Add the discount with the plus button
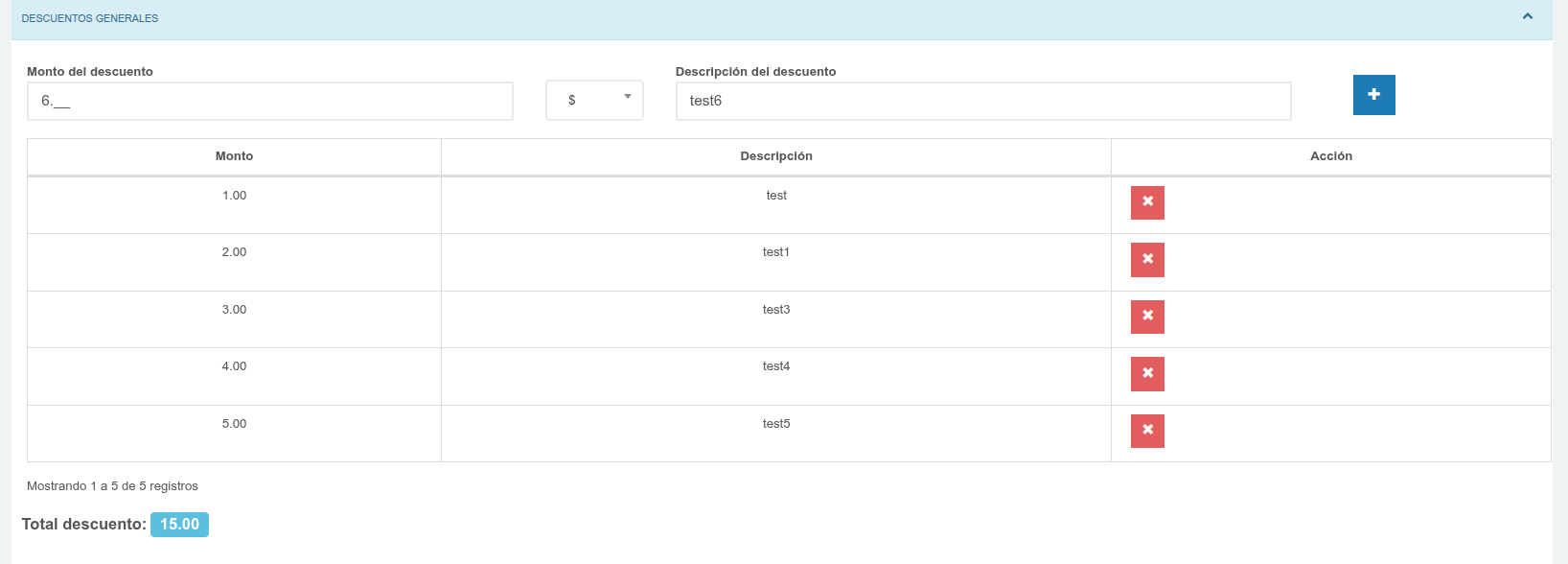The image size is (1568, 564). pos(1373,95)
